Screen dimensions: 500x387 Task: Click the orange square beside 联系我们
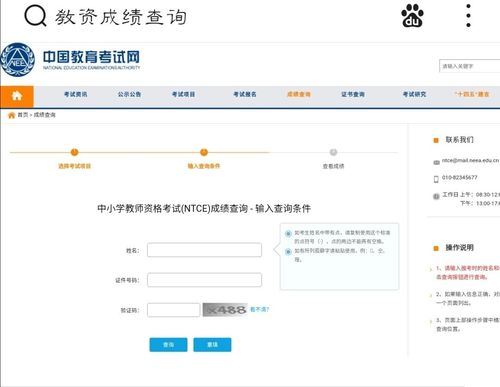pos(436,140)
